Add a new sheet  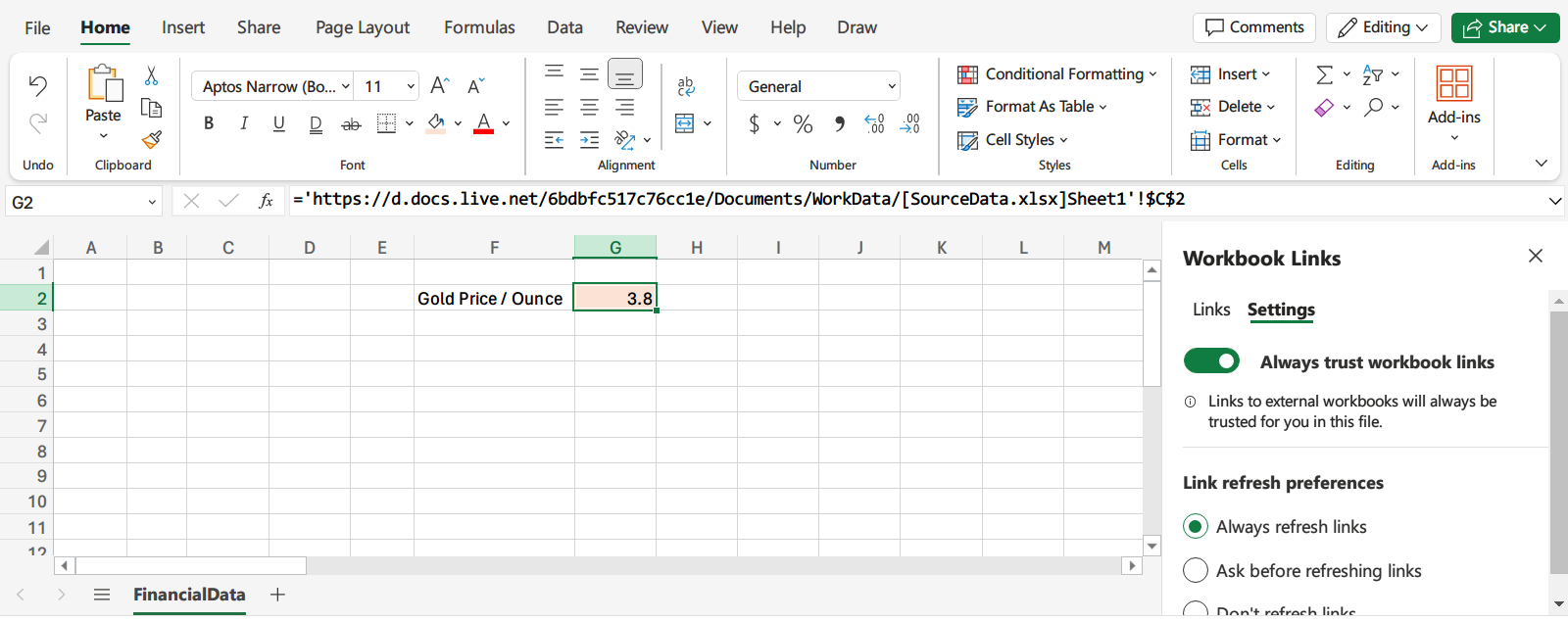(x=277, y=595)
